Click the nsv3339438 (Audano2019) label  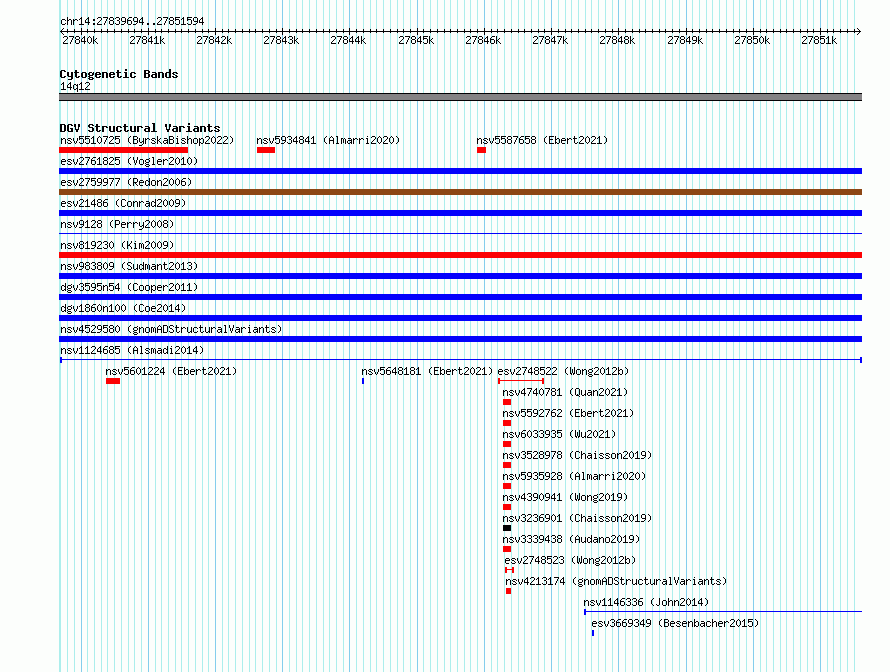[570, 539]
